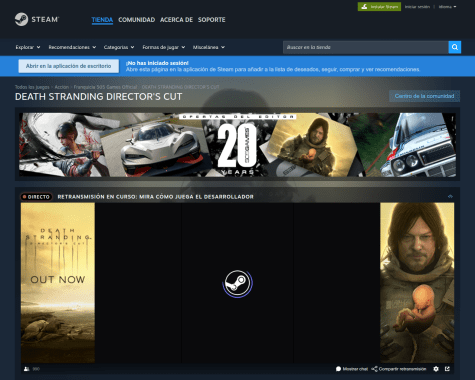Go to the TIENDA tab
The width and height of the screenshot is (475, 380).
click(x=102, y=20)
